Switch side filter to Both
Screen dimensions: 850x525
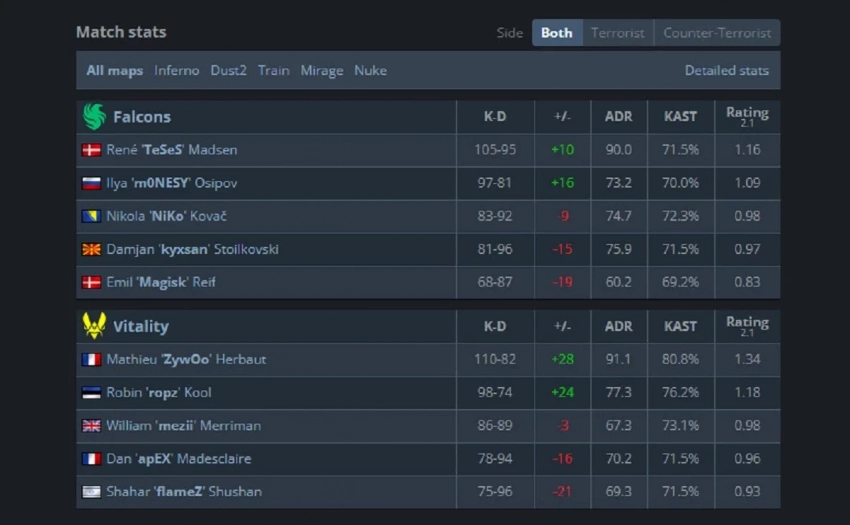[x=557, y=33]
